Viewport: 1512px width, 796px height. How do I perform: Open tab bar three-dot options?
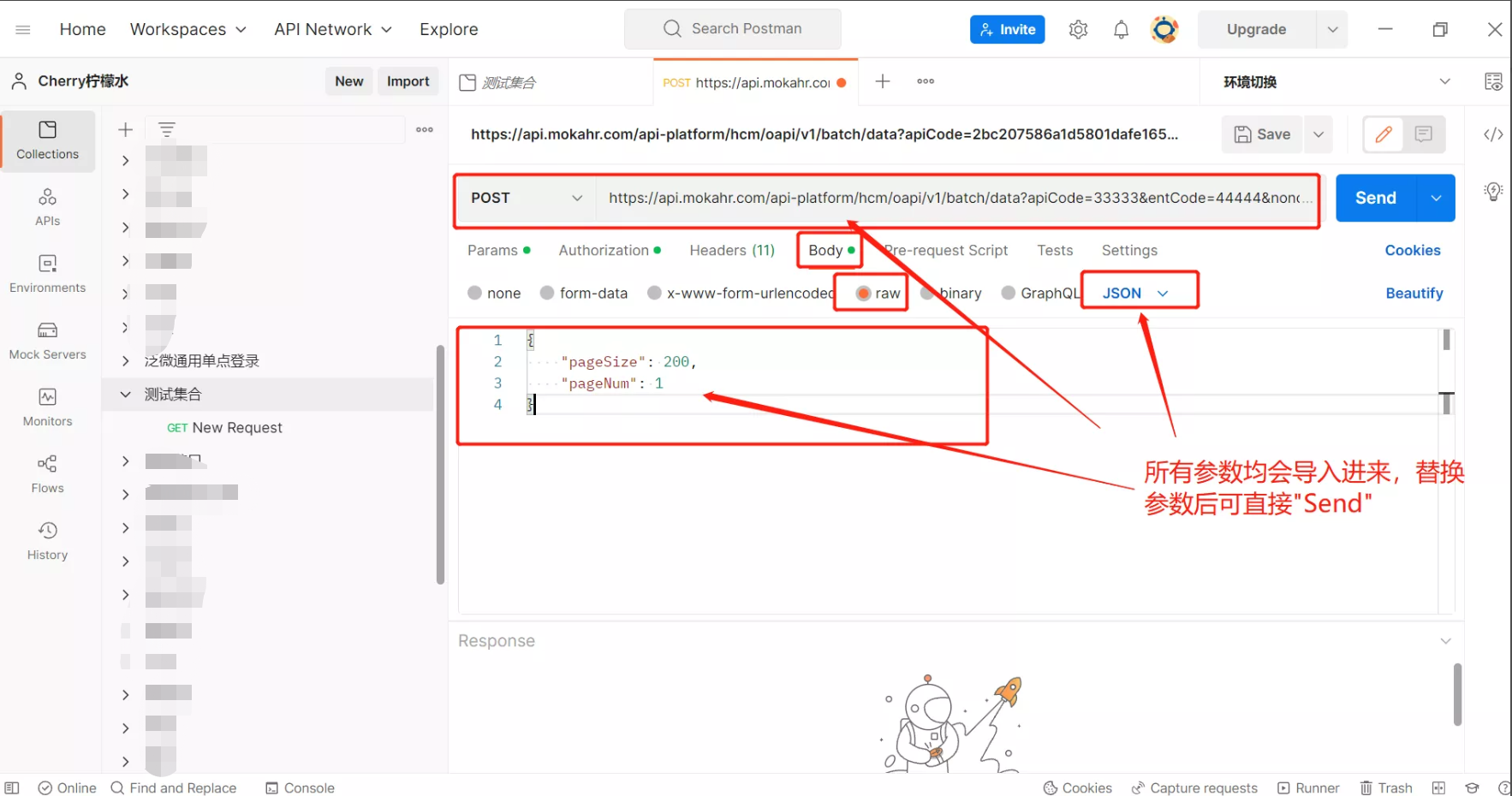click(x=926, y=81)
